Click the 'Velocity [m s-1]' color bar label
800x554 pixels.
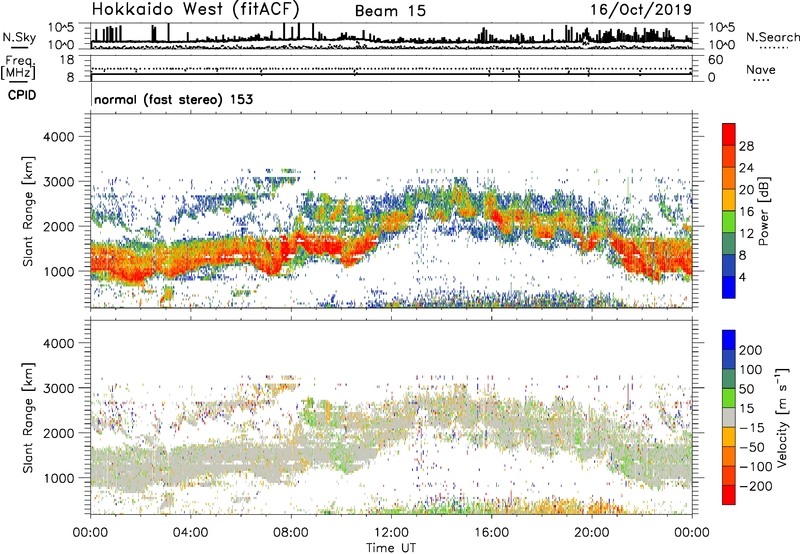pos(782,418)
